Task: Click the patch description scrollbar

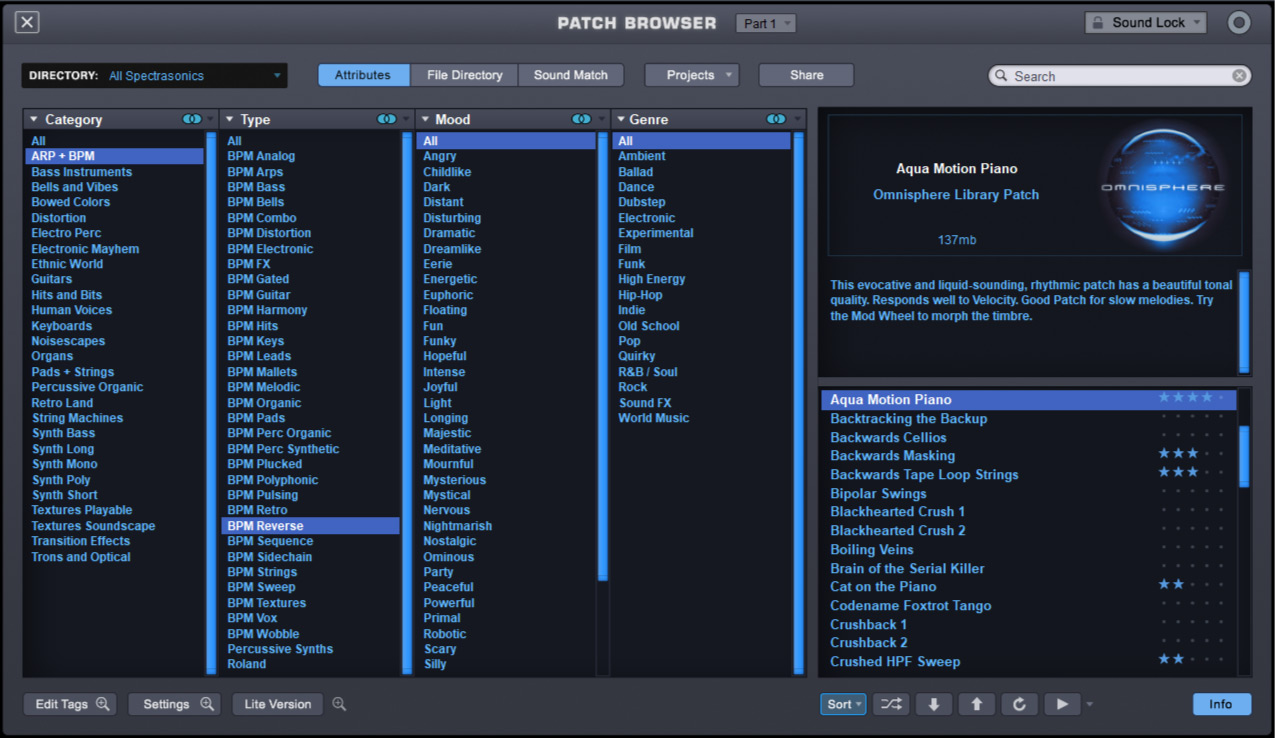Action: point(1244,321)
